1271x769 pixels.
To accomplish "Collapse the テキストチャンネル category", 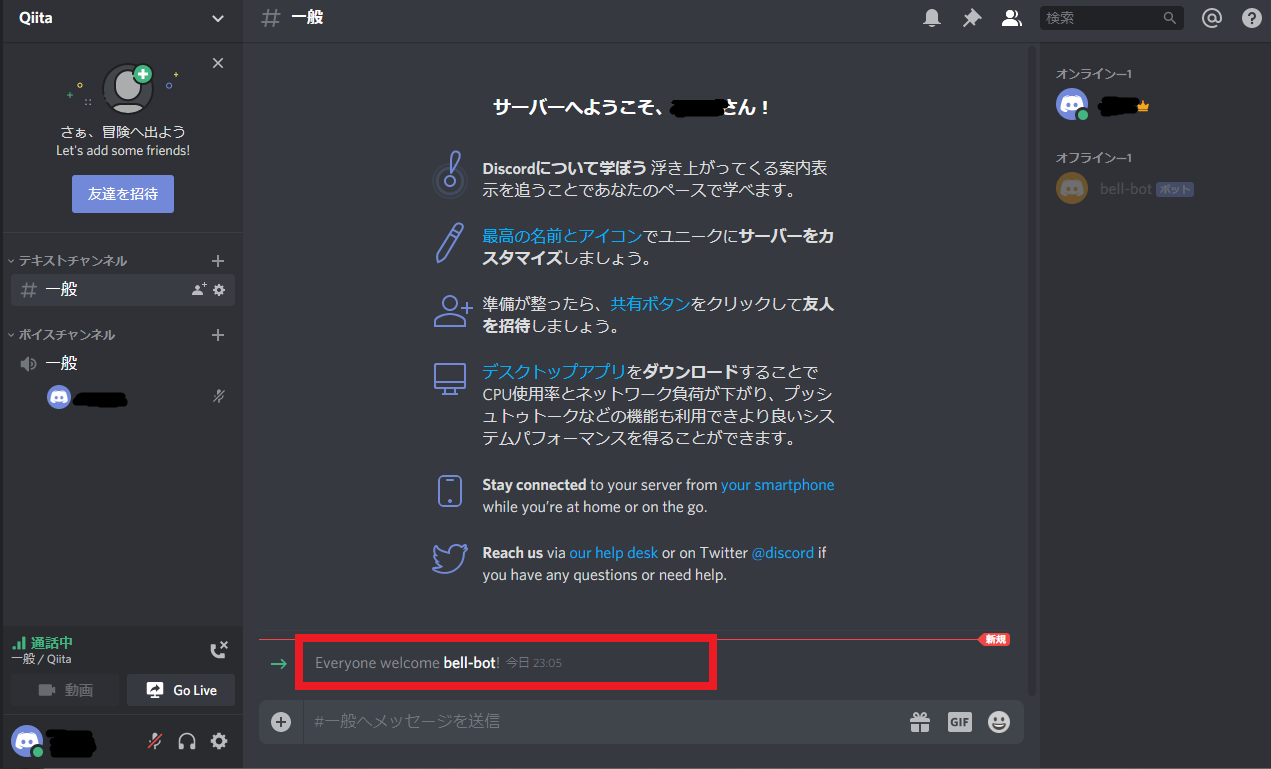I will click(68, 261).
